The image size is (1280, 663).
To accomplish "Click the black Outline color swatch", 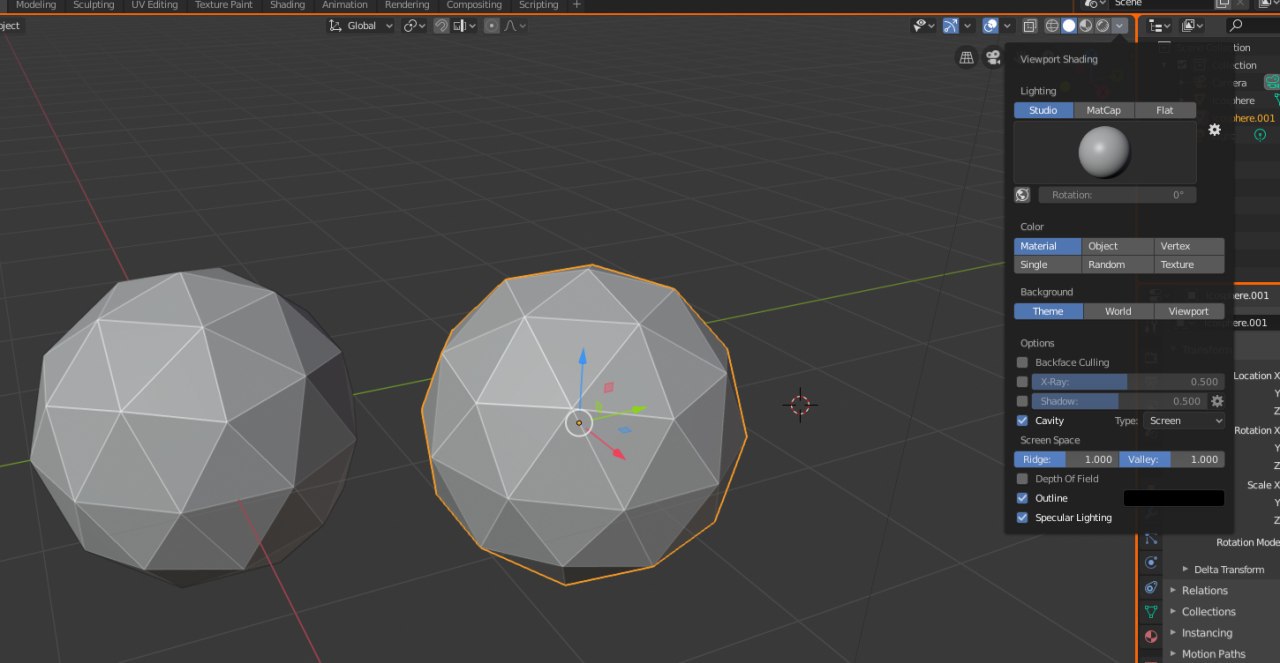I will [x=1174, y=498].
